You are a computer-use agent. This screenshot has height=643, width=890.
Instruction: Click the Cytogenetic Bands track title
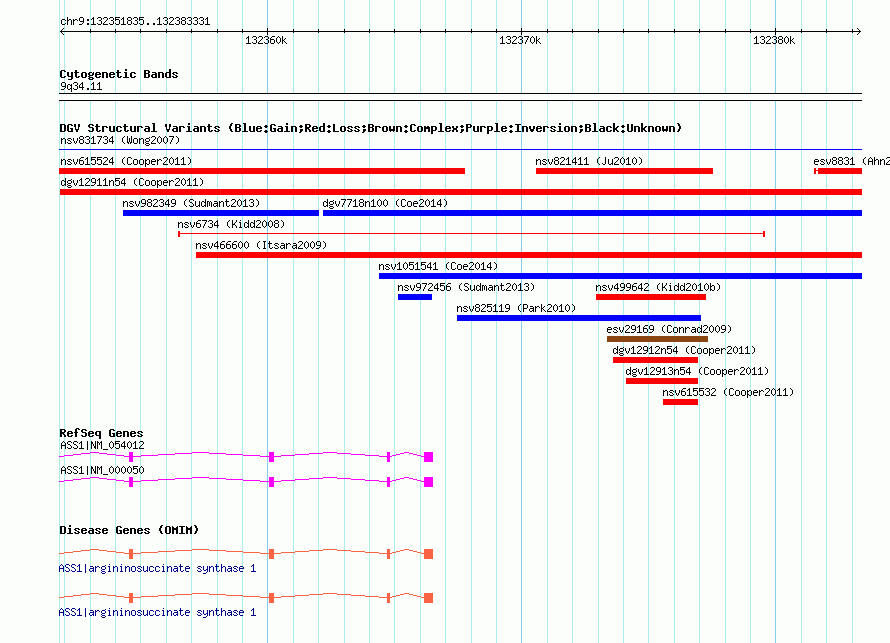point(119,74)
